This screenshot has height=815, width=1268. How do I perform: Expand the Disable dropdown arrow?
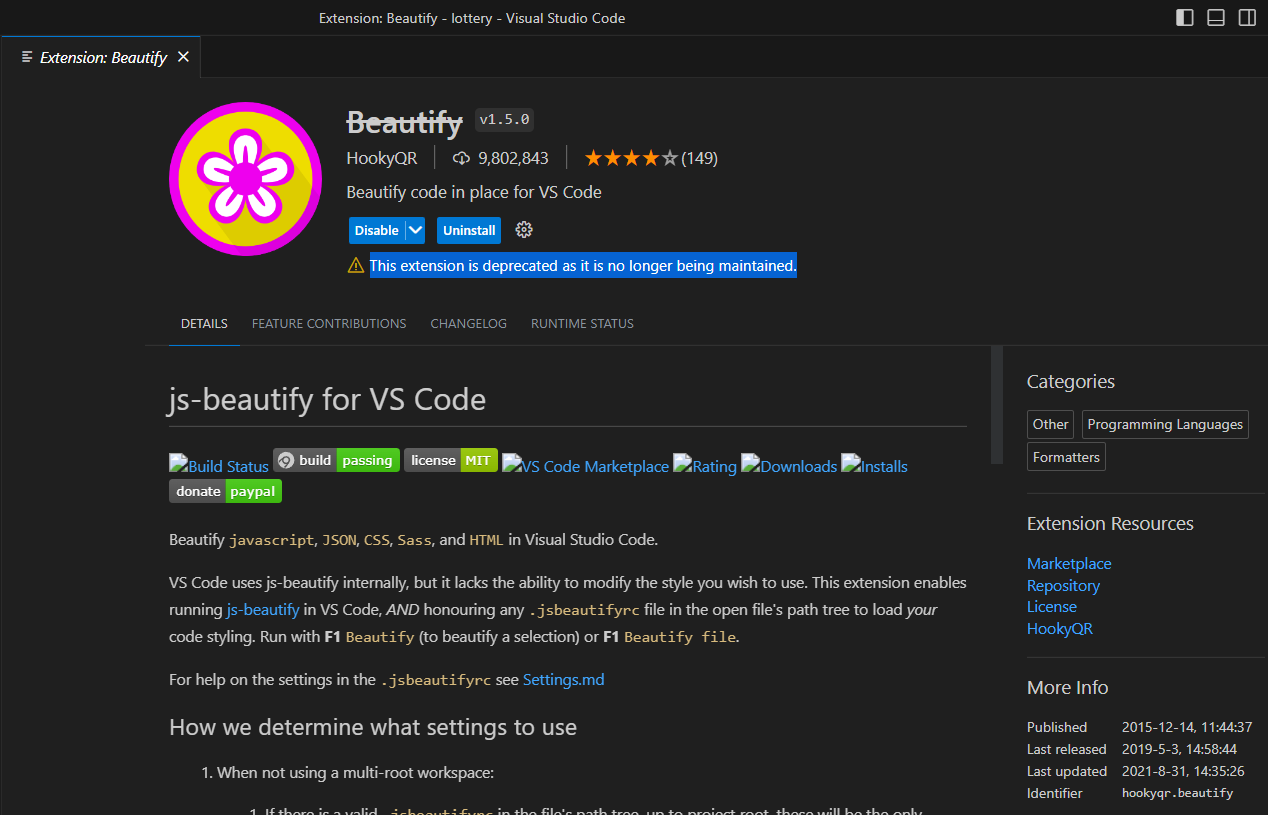tap(416, 230)
